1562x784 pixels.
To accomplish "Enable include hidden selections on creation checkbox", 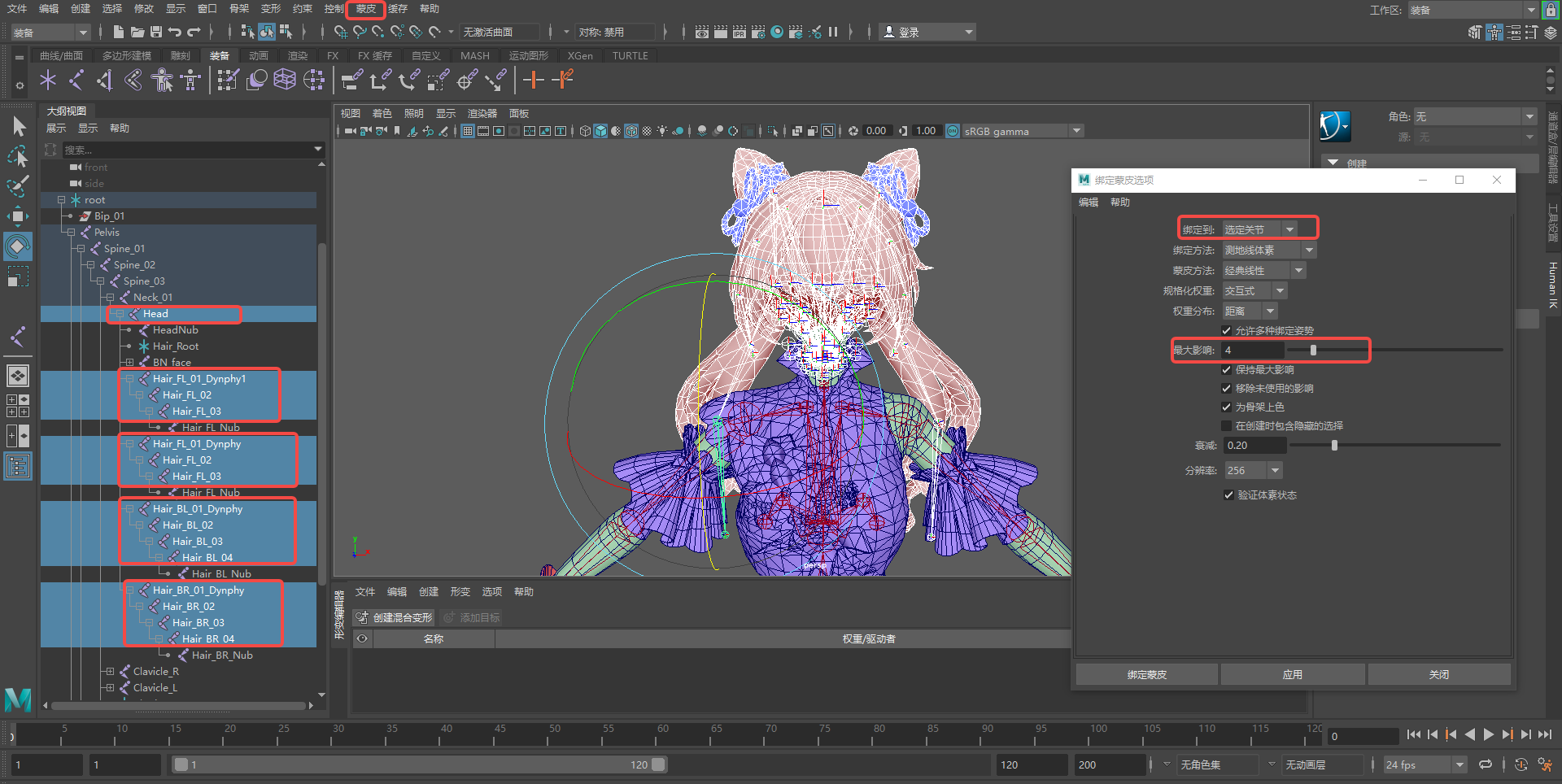I will [1227, 425].
